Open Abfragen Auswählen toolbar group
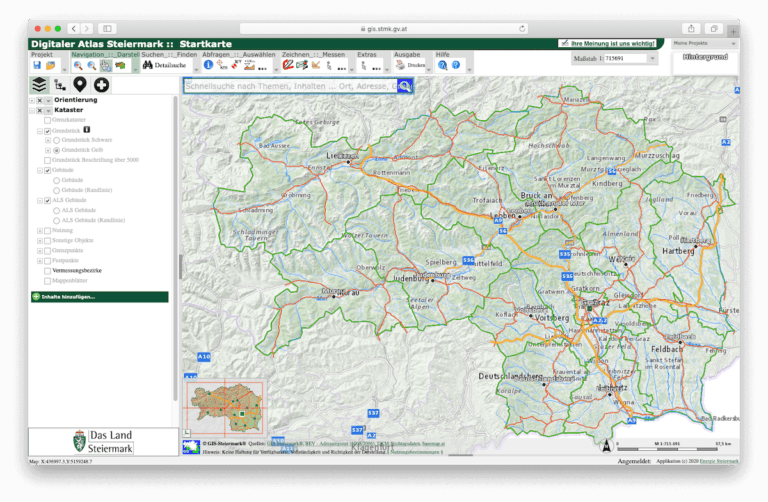 coord(239,54)
